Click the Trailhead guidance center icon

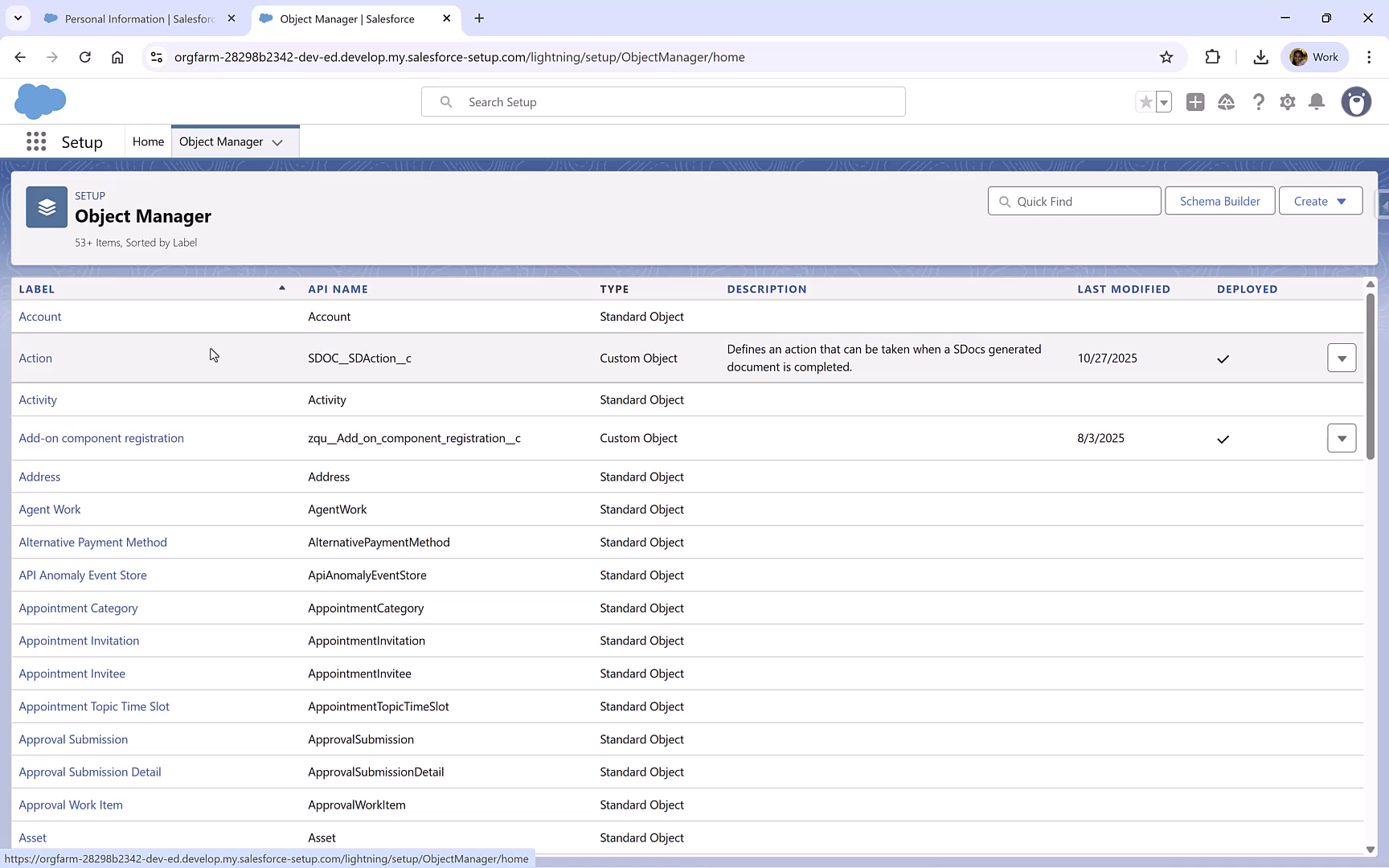[1226, 102]
